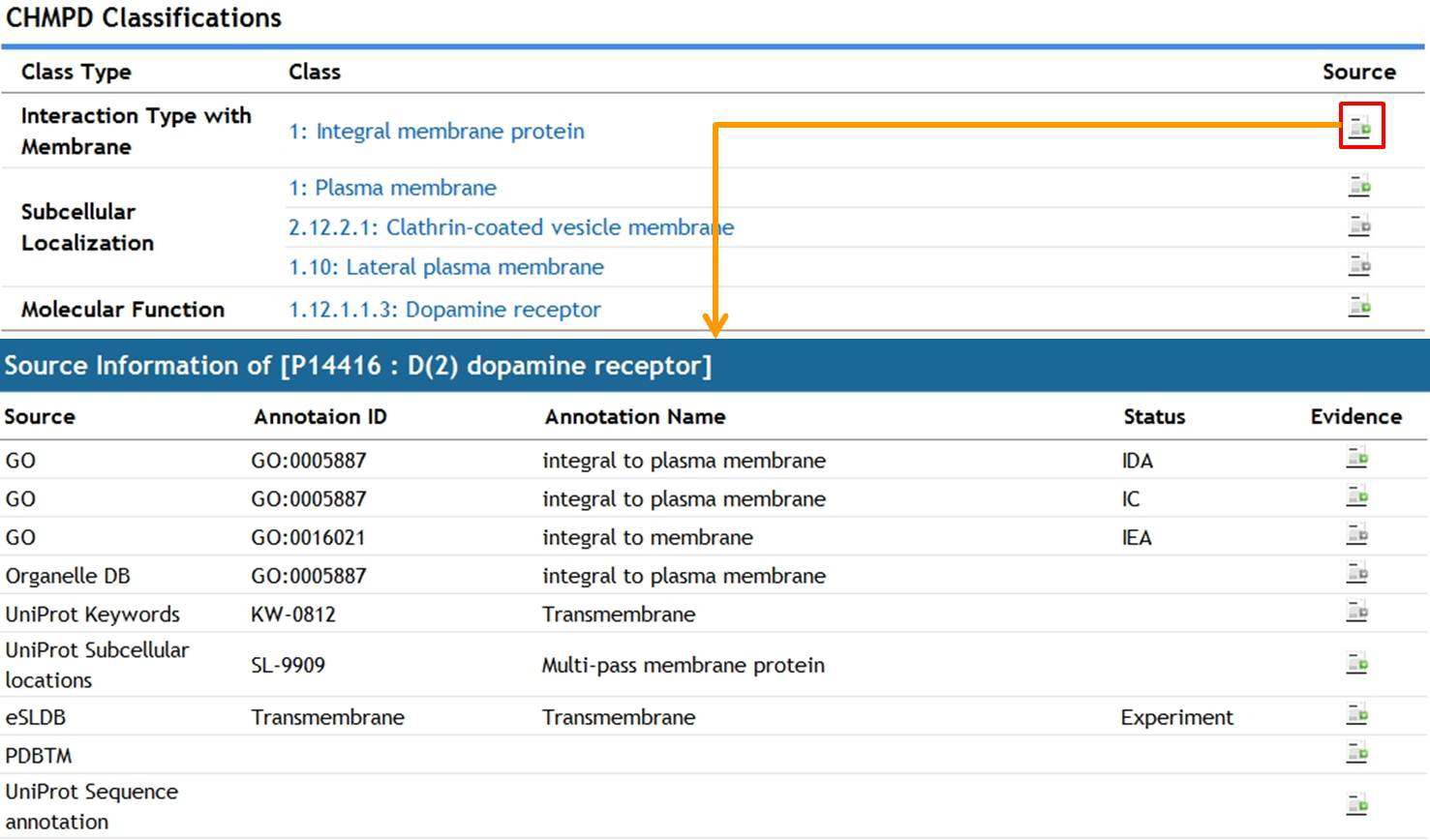1430x840 pixels.
Task: Select 'Molecular Function' class type label
Action: click(x=123, y=310)
